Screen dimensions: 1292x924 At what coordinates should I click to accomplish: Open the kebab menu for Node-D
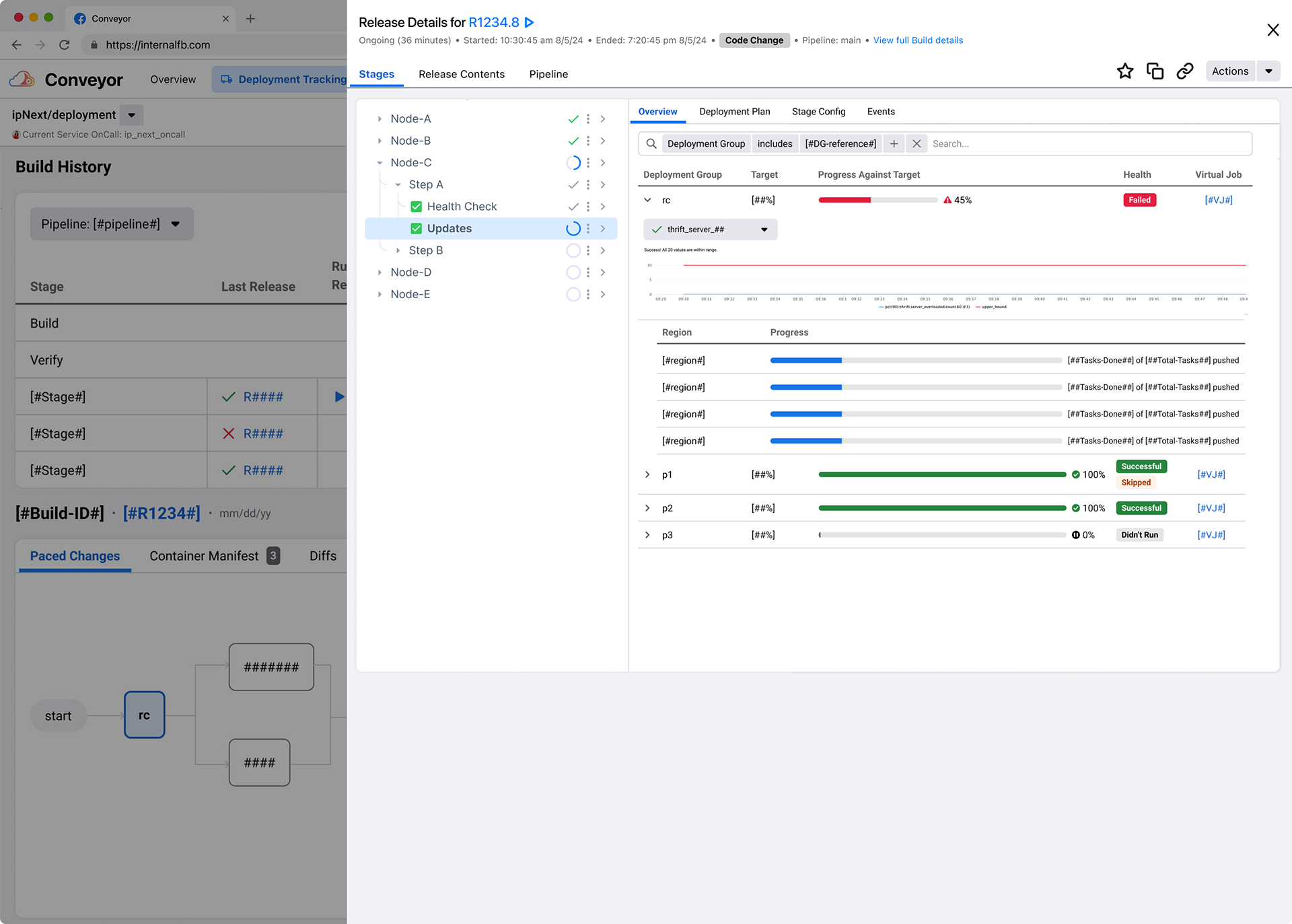pos(588,273)
